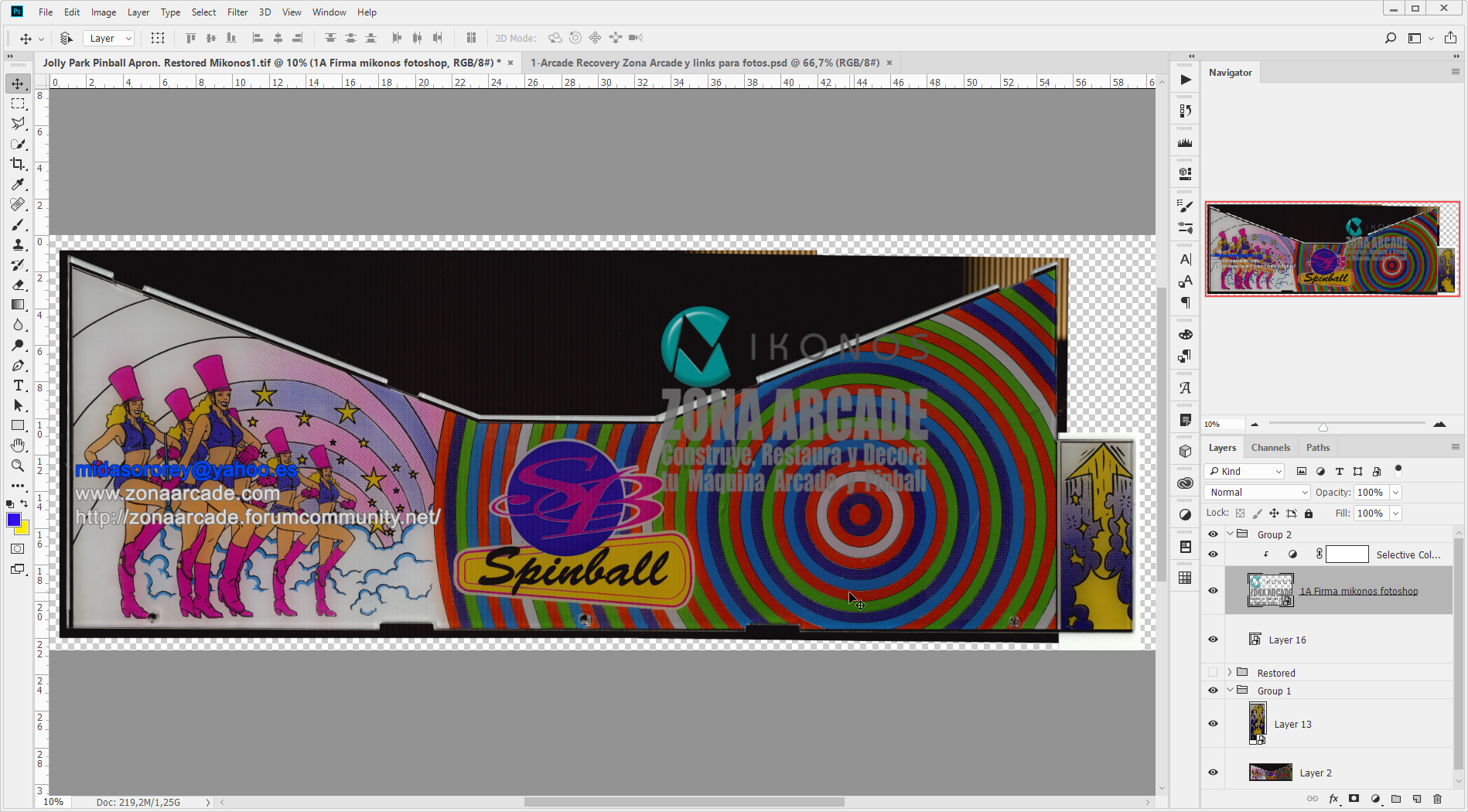Switch to the Channels tab

click(x=1271, y=447)
